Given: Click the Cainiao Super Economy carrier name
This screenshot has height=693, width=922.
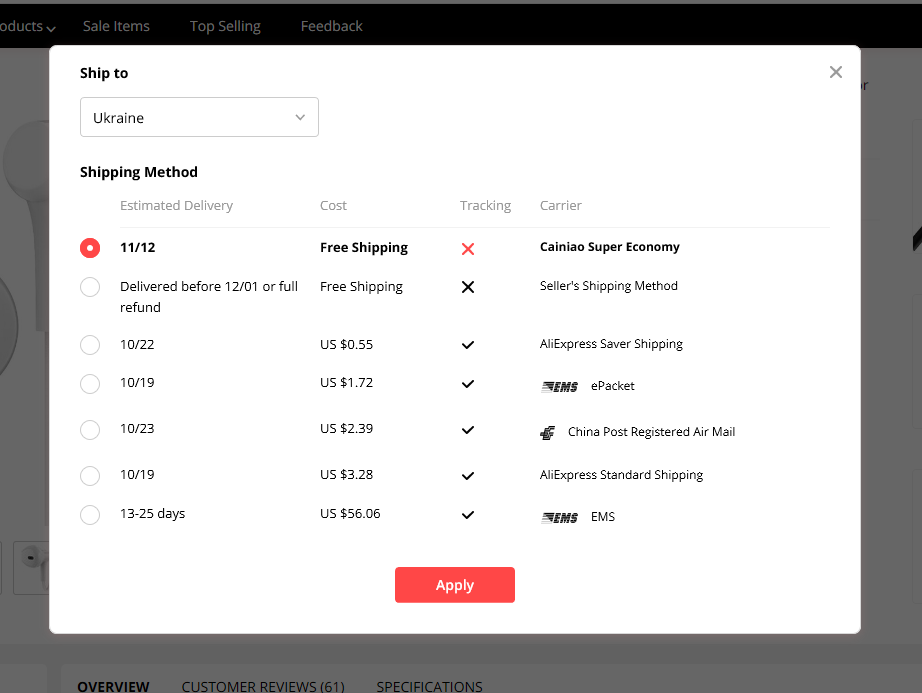Looking at the screenshot, I should pyautogui.click(x=610, y=247).
